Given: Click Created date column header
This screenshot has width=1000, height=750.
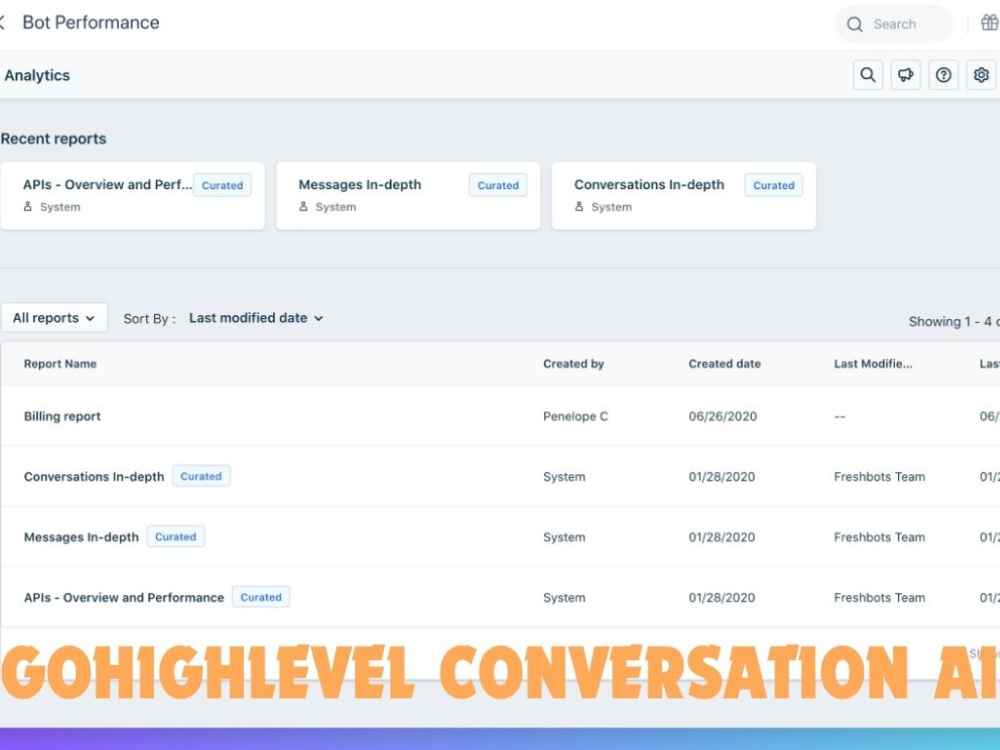Looking at the screenshot, I should pyautogui.click(x=724, y=364).
